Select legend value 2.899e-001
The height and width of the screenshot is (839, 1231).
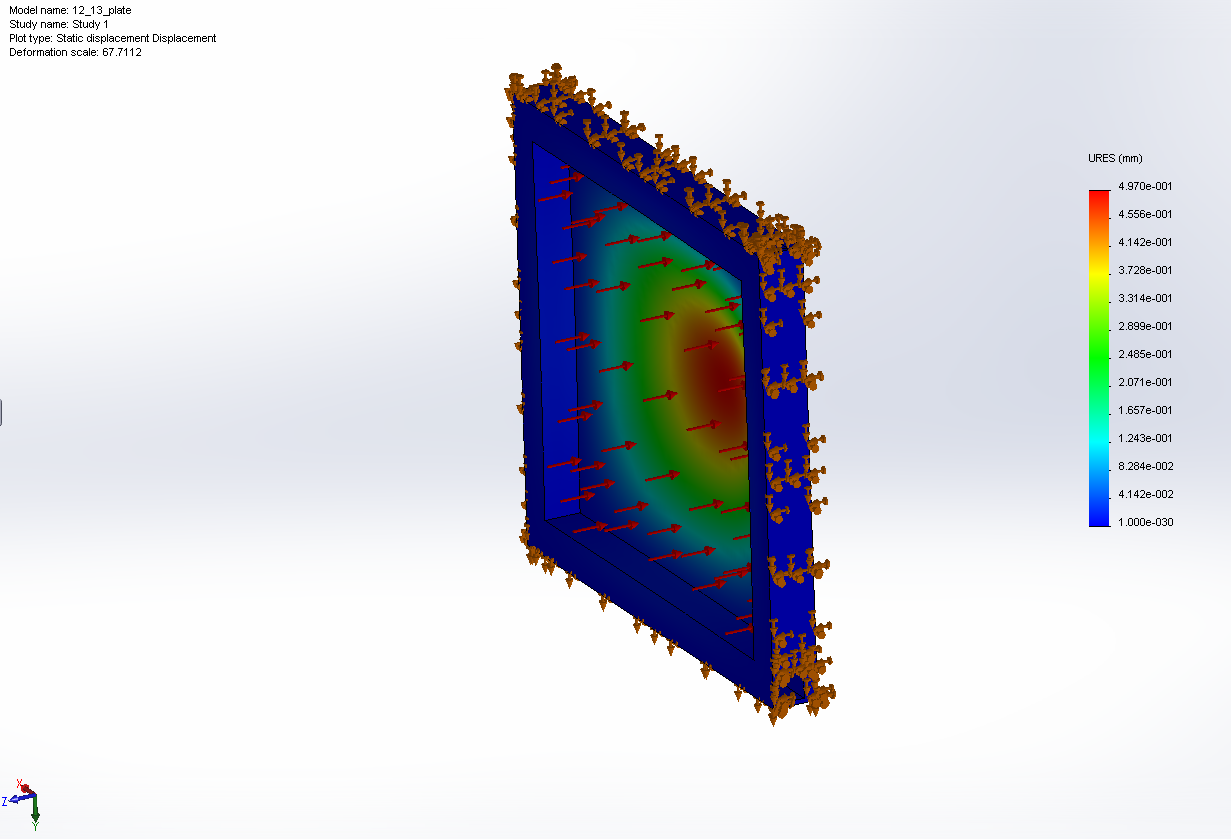(x=1146, y=326)
